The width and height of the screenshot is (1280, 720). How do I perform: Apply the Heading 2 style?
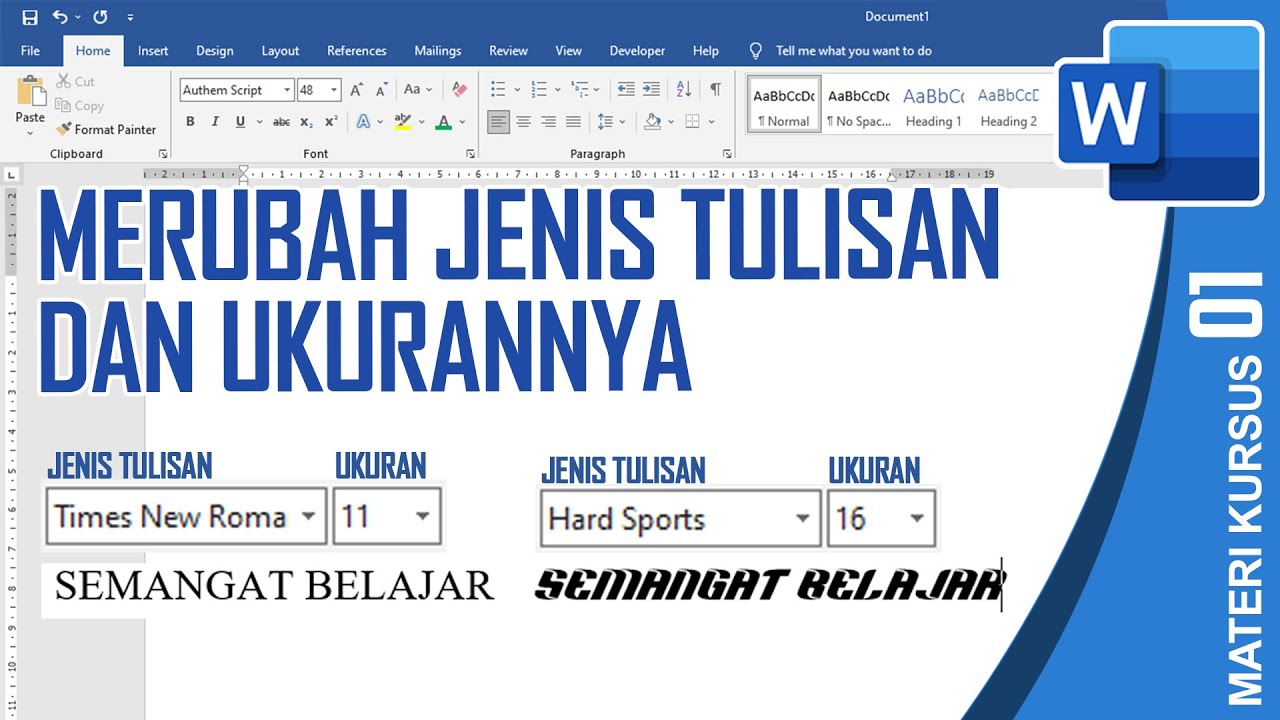coord(1008,106)
